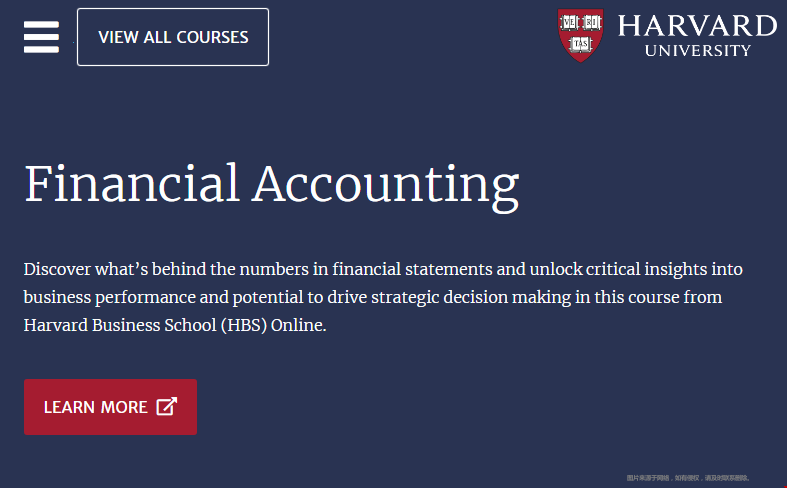787x488 pixels.
Task: Click the bottom bar of hamburger icon
Action: [41, 49]
